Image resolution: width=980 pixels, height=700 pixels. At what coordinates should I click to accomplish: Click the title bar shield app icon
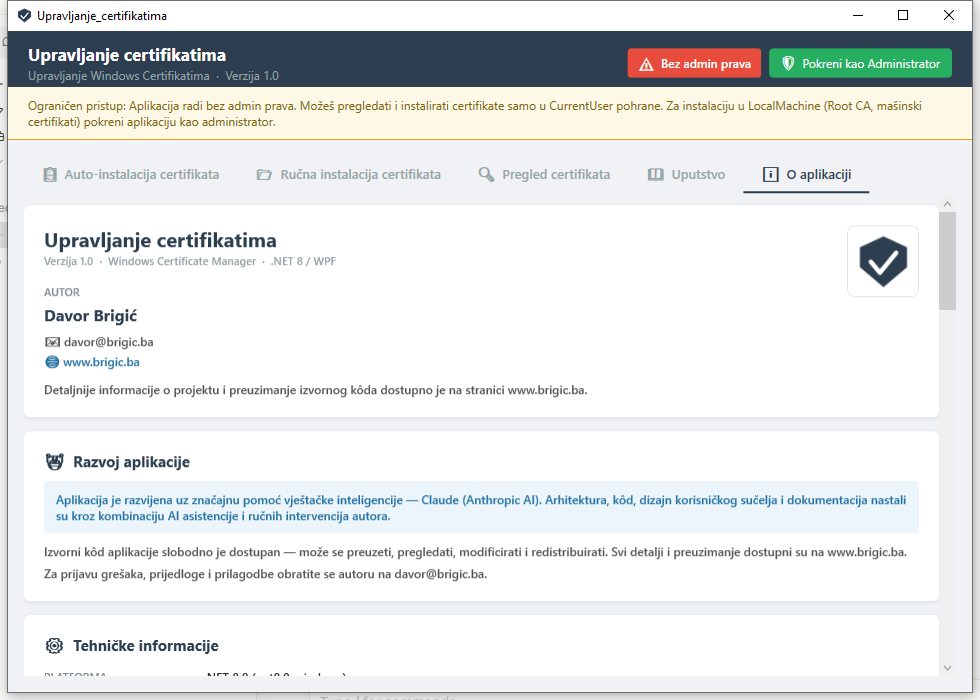(24, 16)
